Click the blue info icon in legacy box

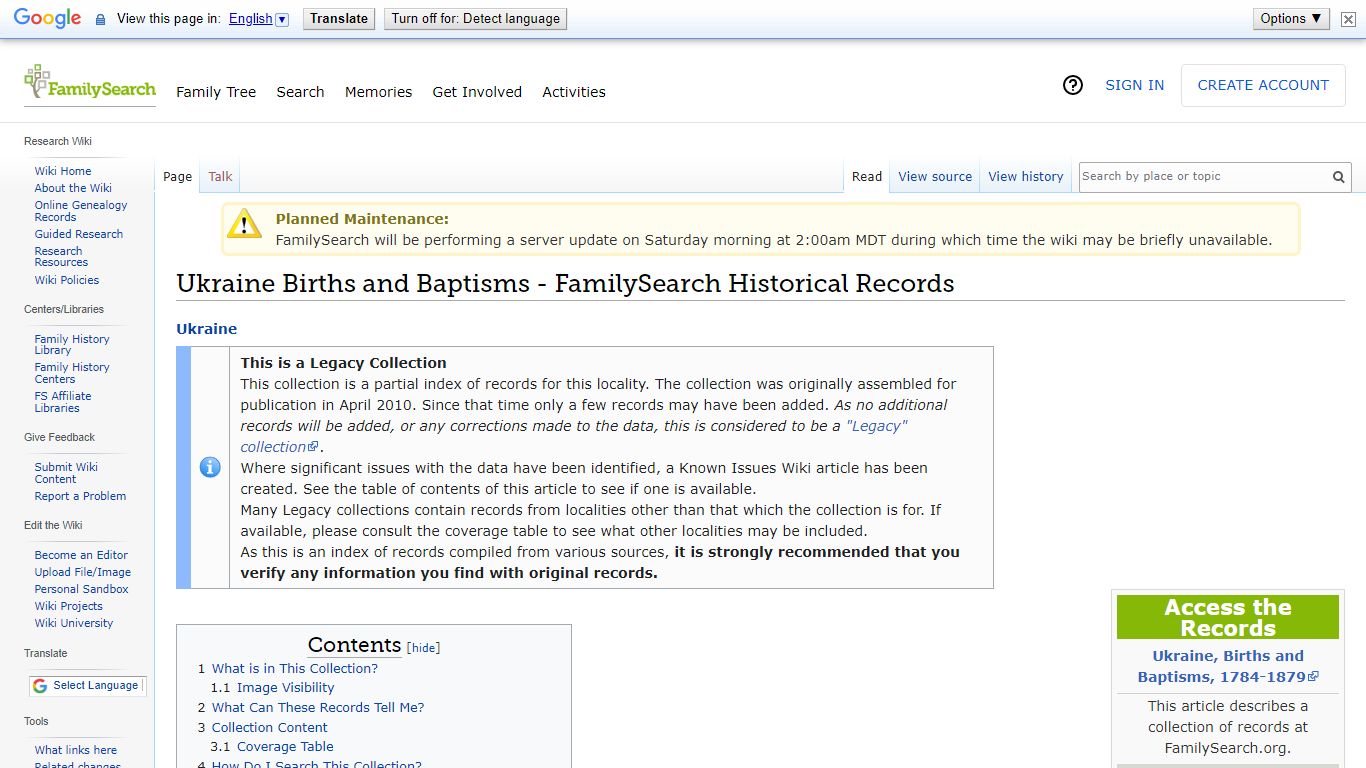(210, 467)
